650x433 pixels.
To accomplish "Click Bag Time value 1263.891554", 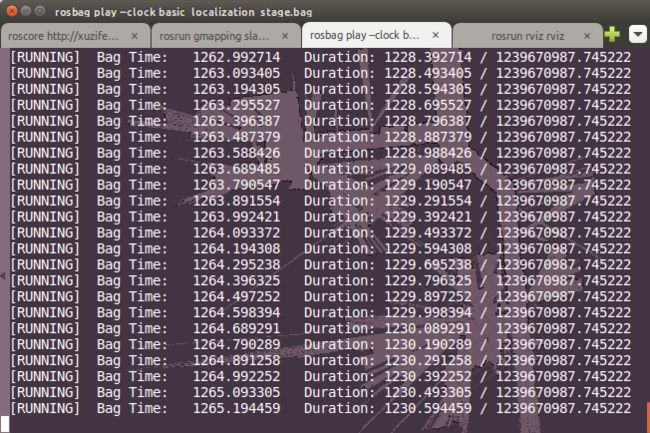I will click(236, 201).
